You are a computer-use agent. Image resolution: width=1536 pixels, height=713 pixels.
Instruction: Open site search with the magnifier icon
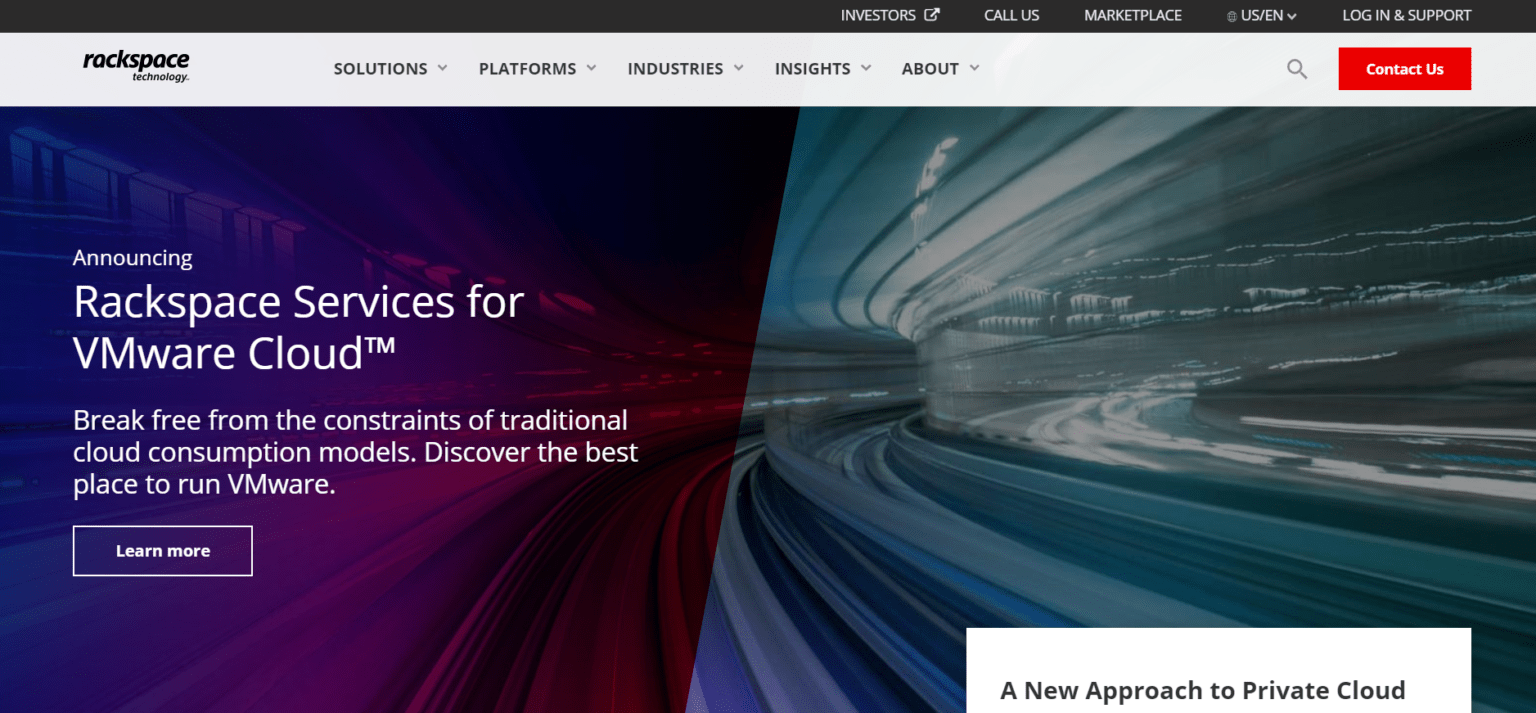point(1297,69)
